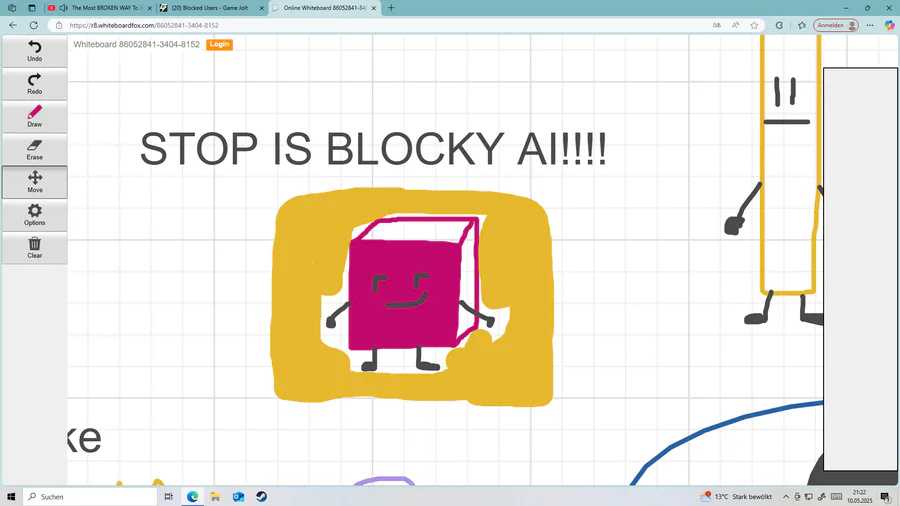
Task: View site information lock icon
Action: pyautogui.click(x=59, y=25)
